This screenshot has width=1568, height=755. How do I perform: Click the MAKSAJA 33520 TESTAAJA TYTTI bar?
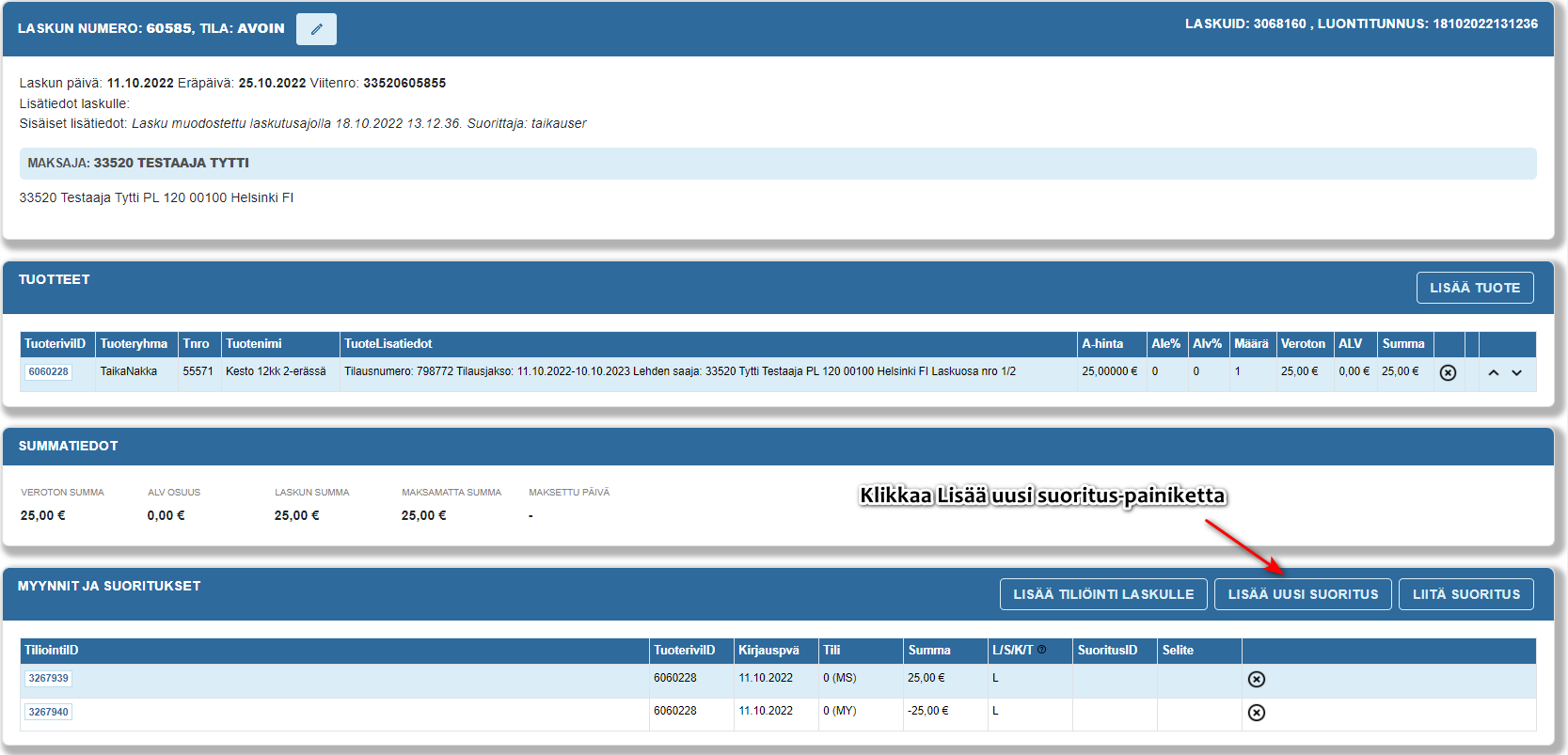click(778, 164)
